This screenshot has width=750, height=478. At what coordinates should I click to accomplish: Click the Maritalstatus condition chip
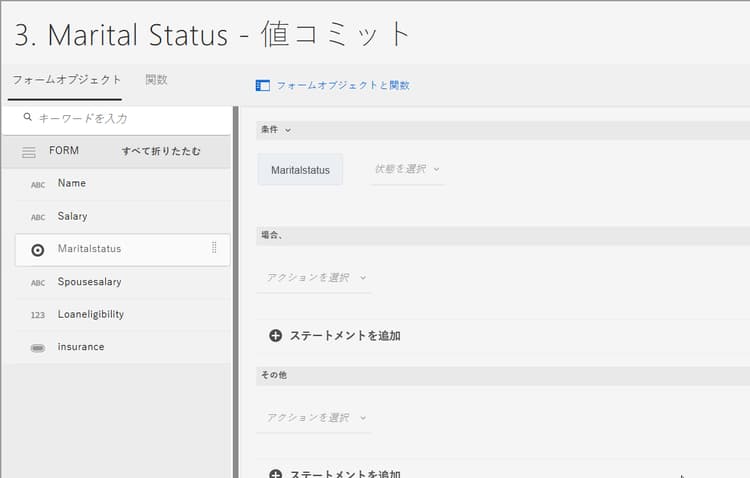click(300, 170)
